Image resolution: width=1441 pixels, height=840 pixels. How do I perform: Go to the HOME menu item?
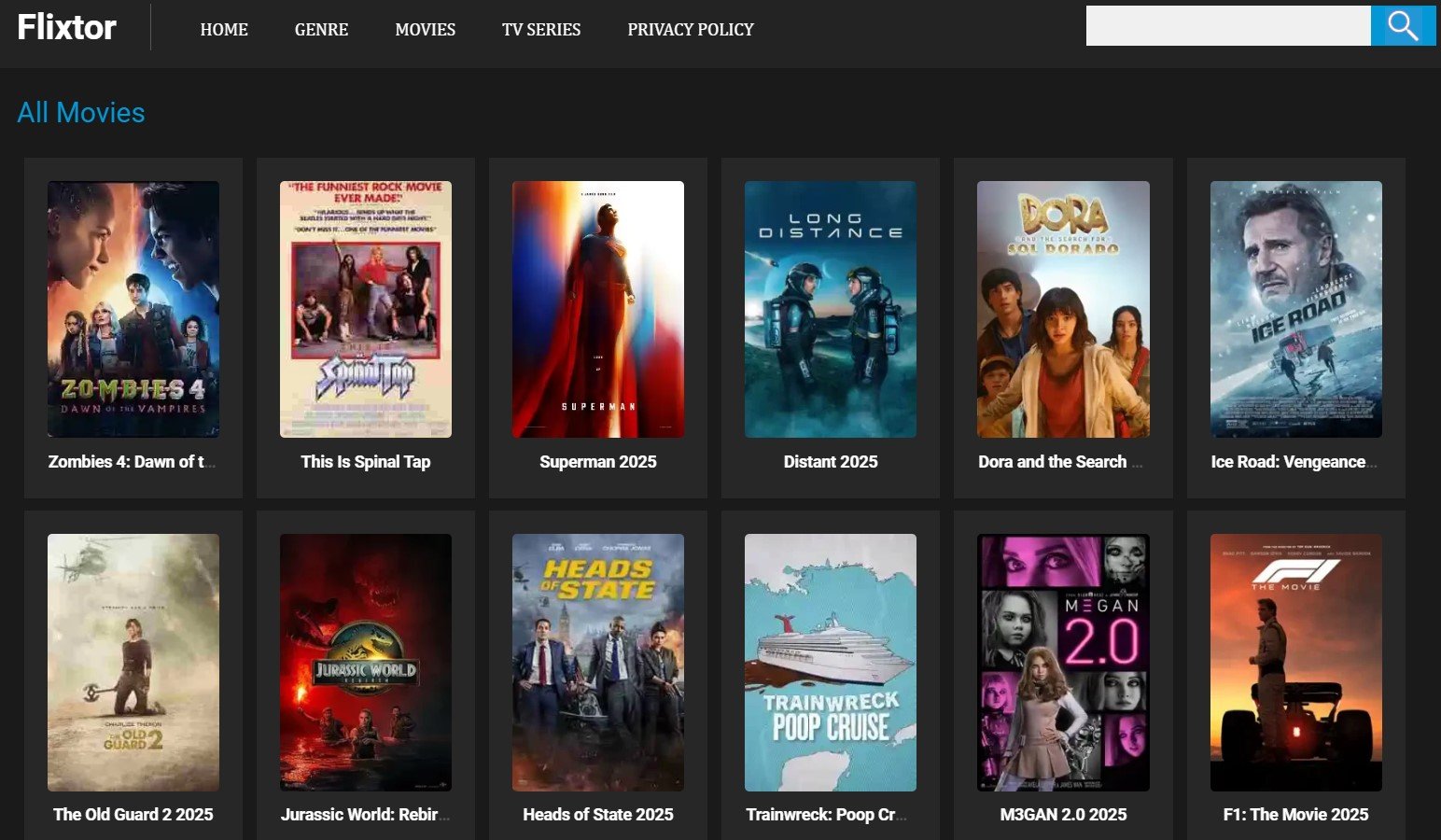point(224,30)
